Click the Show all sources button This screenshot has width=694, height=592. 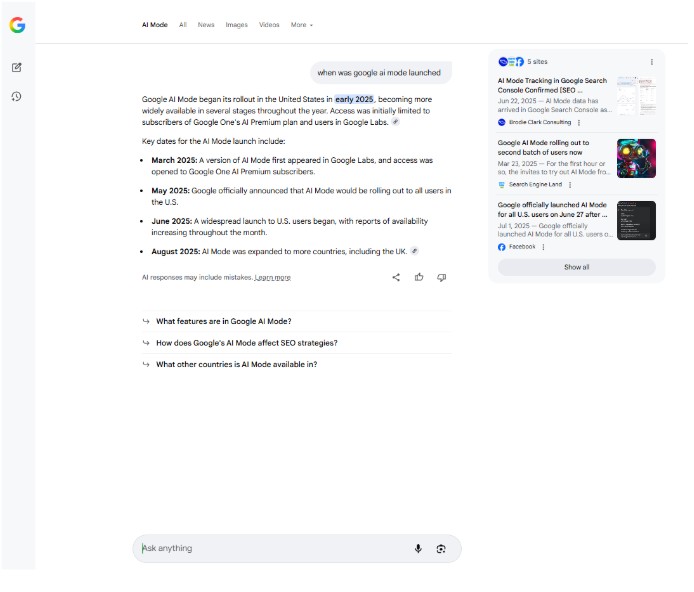click(576, 267)
